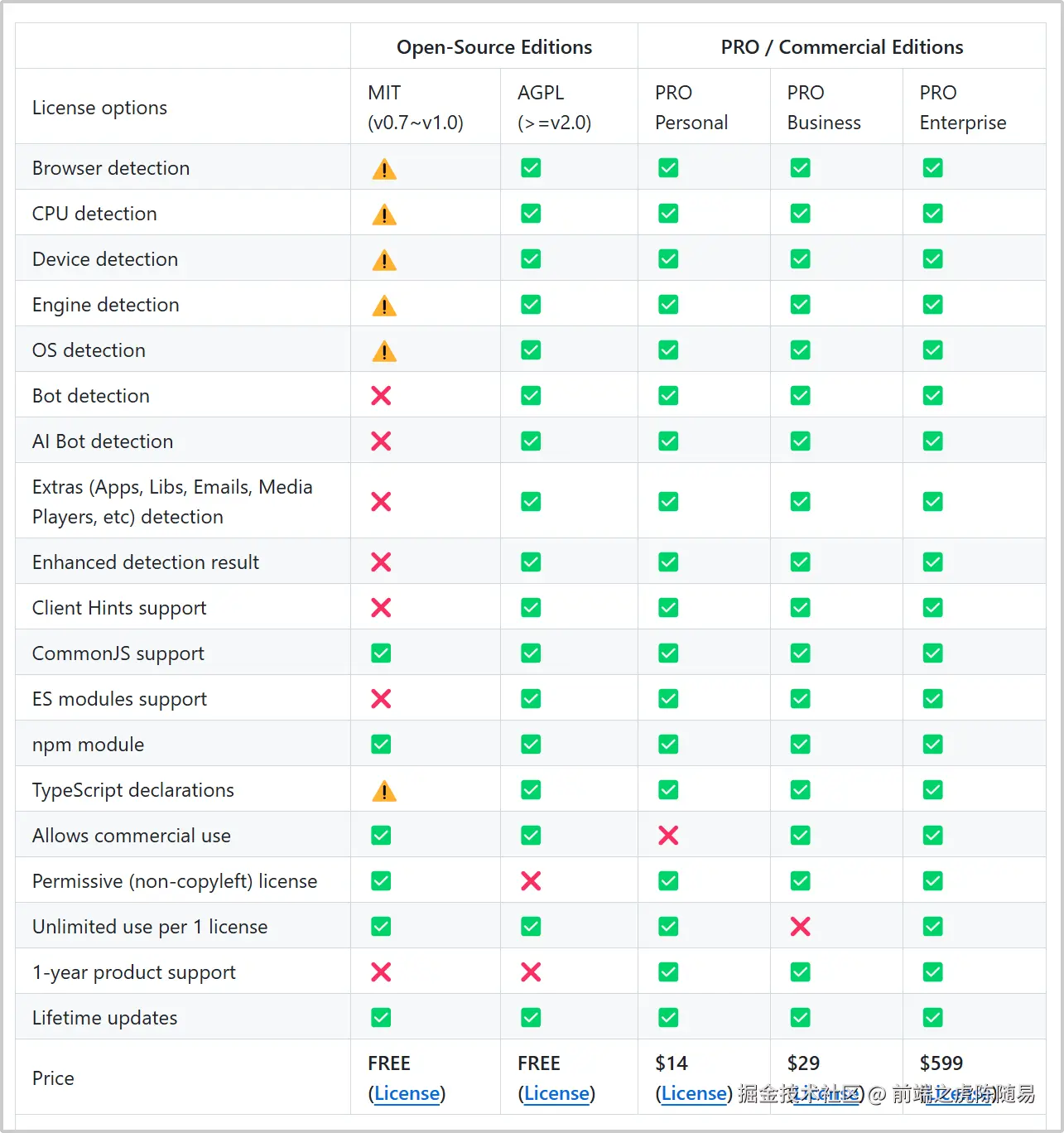
Task: Click red X for PRO Business Unlimited use
Action: [800, 927]
